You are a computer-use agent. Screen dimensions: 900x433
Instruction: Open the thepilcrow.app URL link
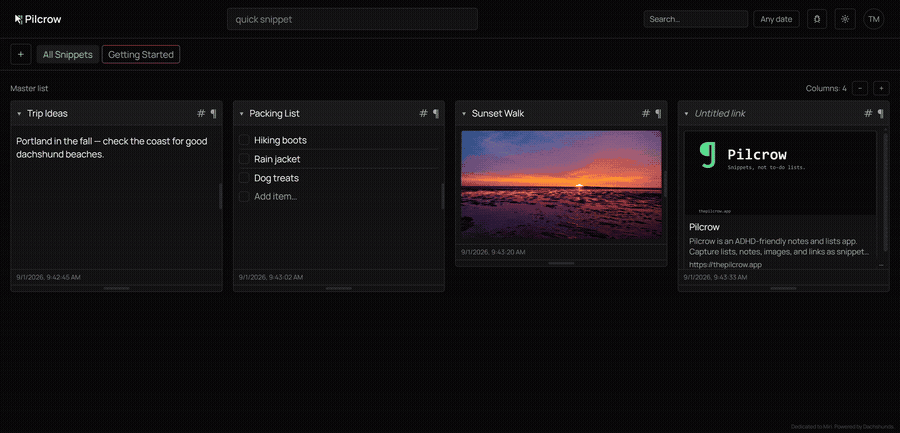726,265
